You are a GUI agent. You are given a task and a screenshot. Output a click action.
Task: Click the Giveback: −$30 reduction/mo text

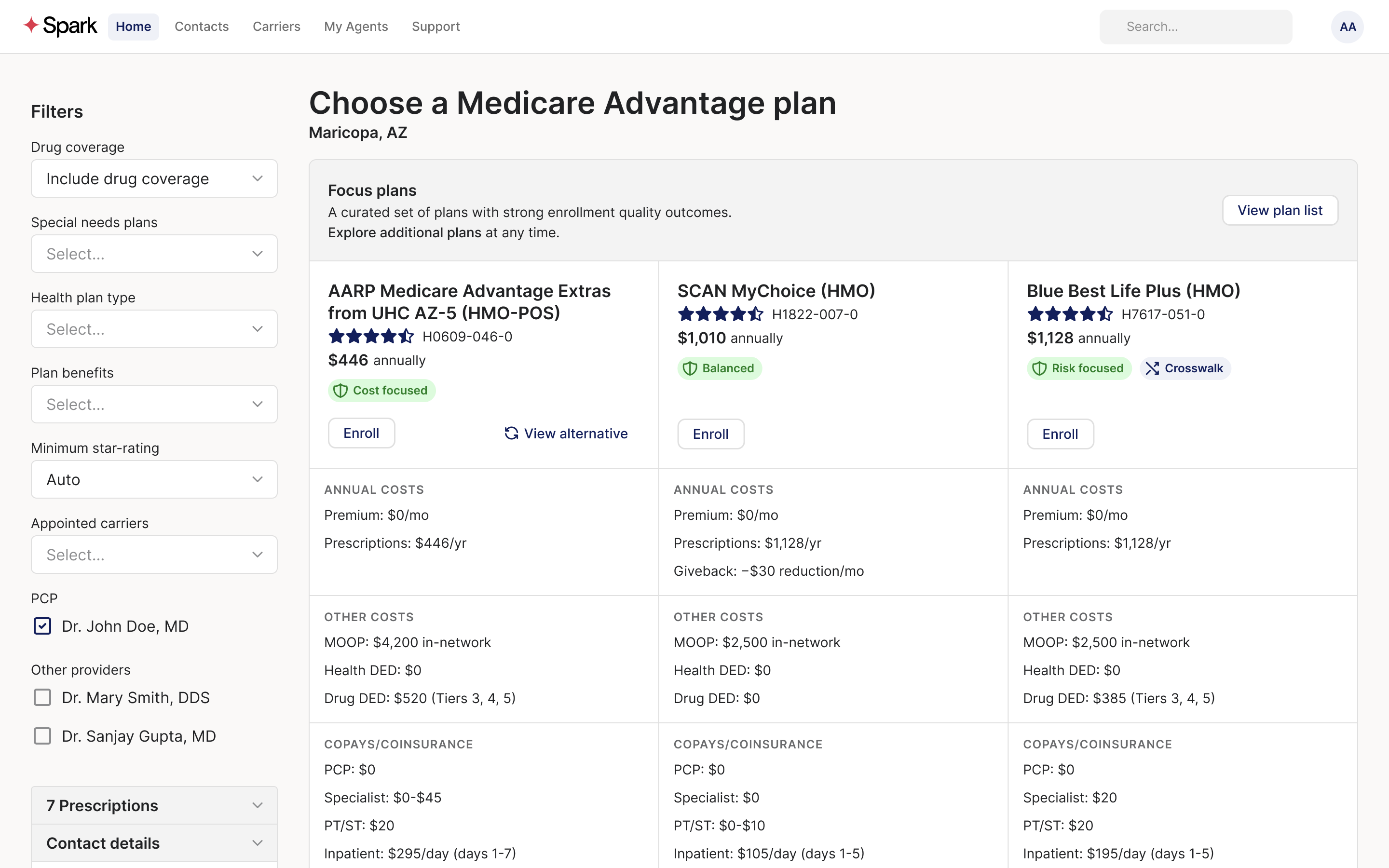pyautogui.click(x=769, y=571)
